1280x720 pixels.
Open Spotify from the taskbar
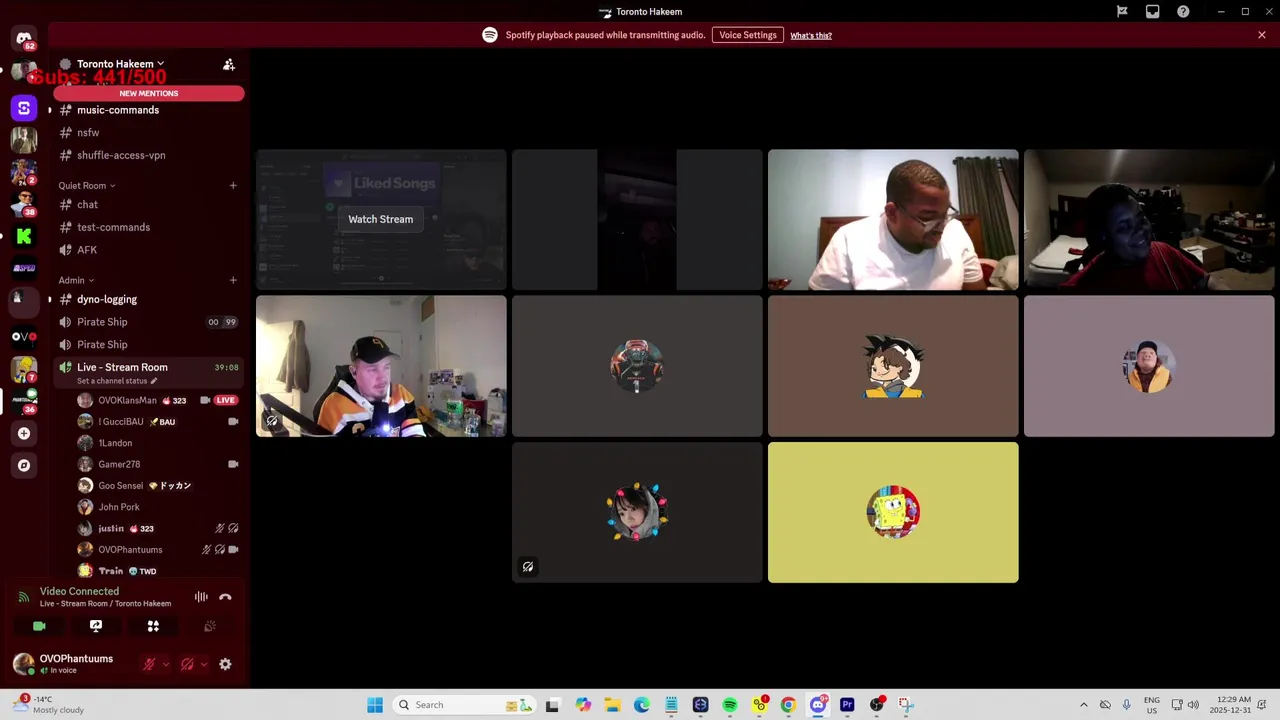click(x=730, y=705)
